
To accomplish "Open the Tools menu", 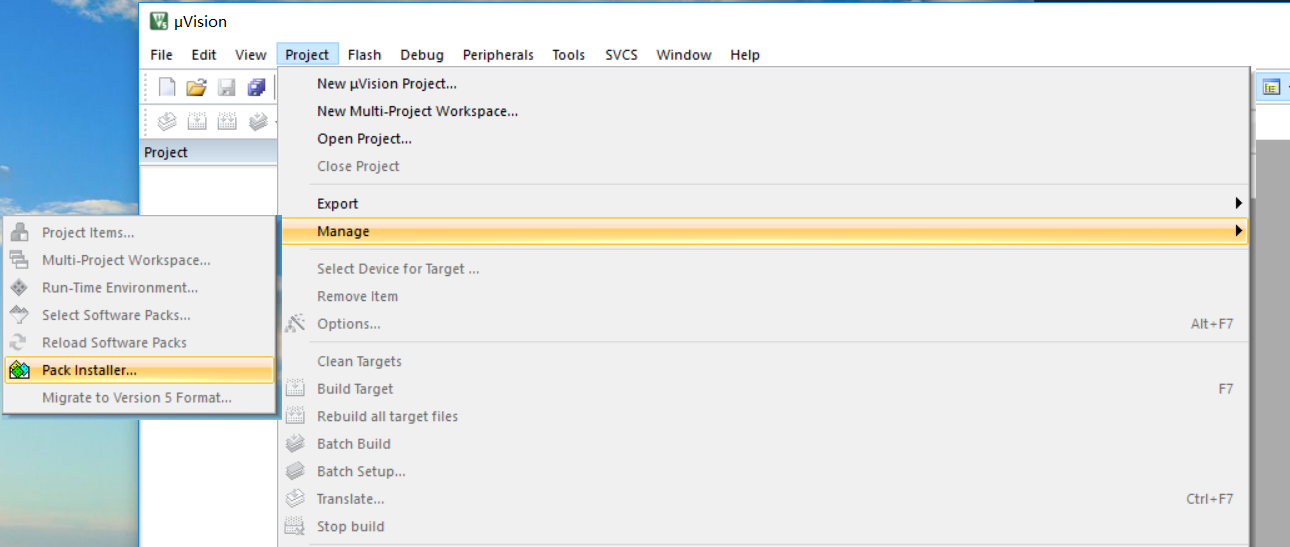I will [x=569, y=55].
